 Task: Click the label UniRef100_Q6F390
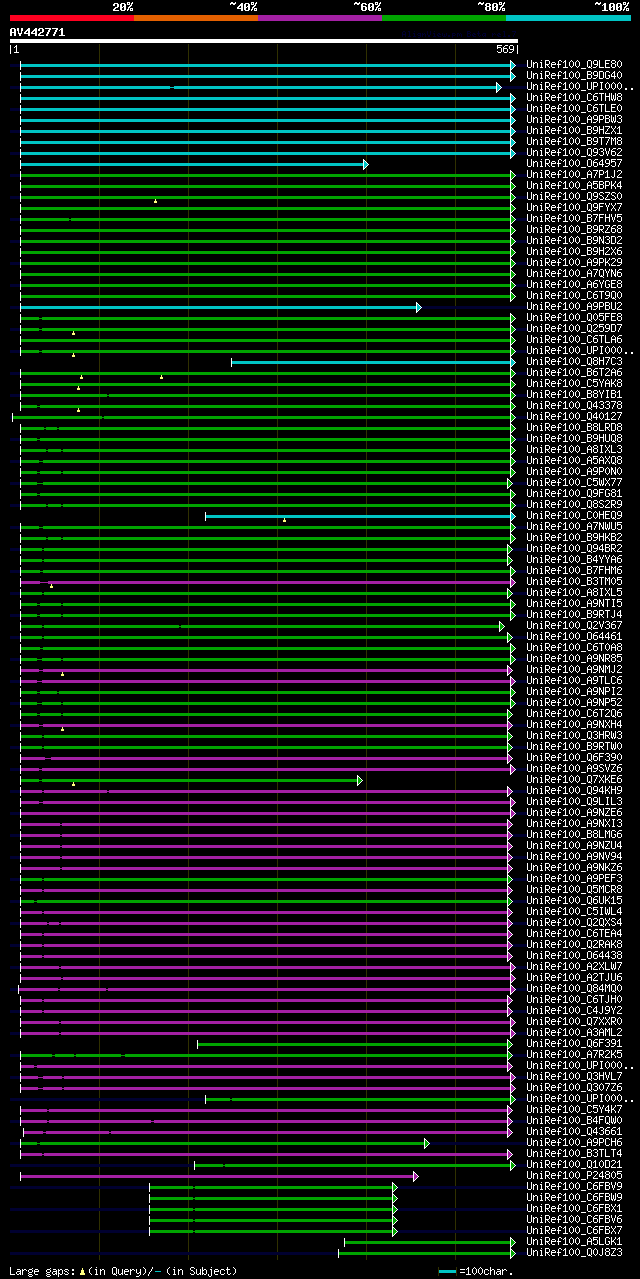574,758
